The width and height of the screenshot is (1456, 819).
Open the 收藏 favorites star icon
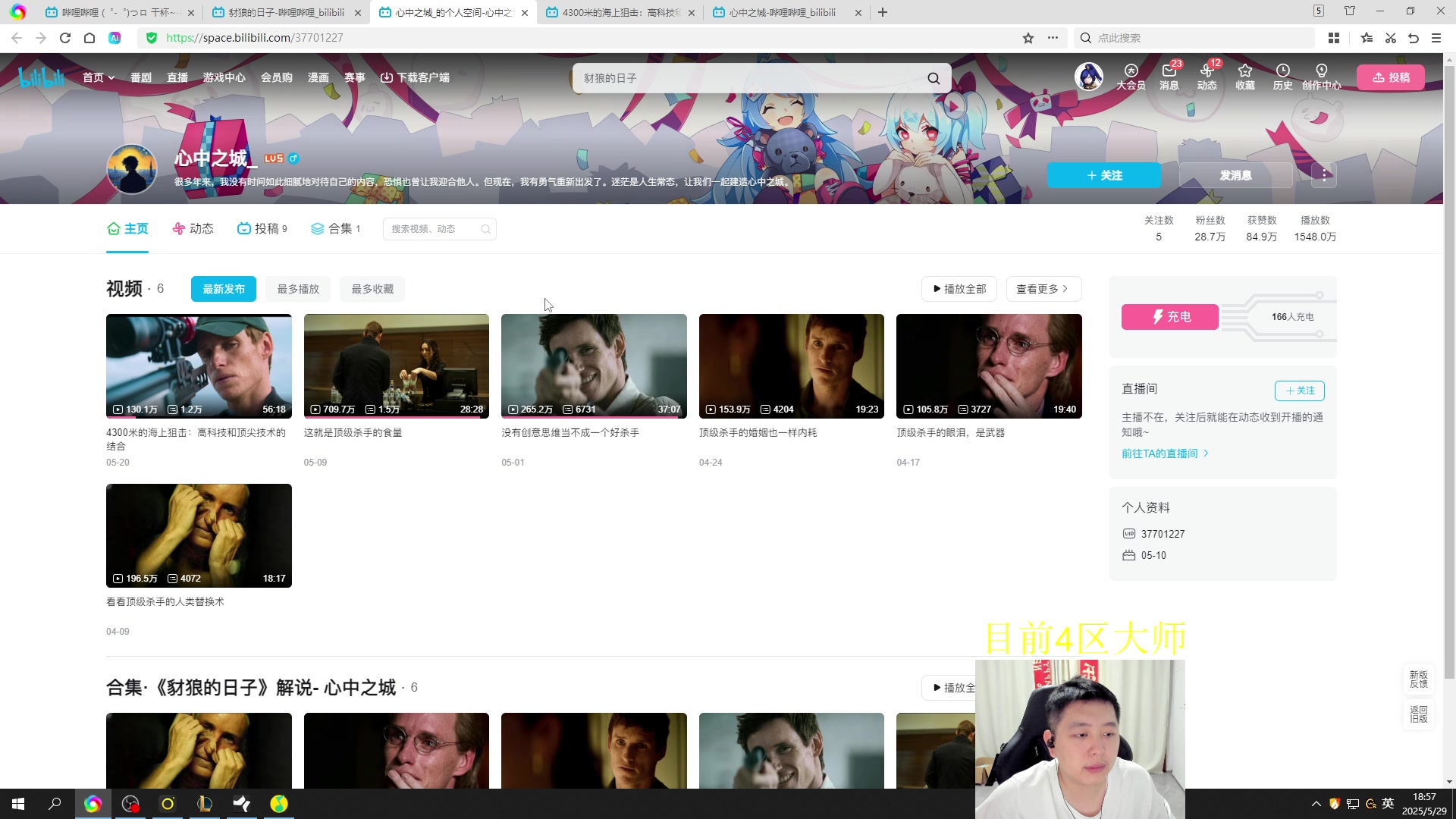(x=1244, y=77)
